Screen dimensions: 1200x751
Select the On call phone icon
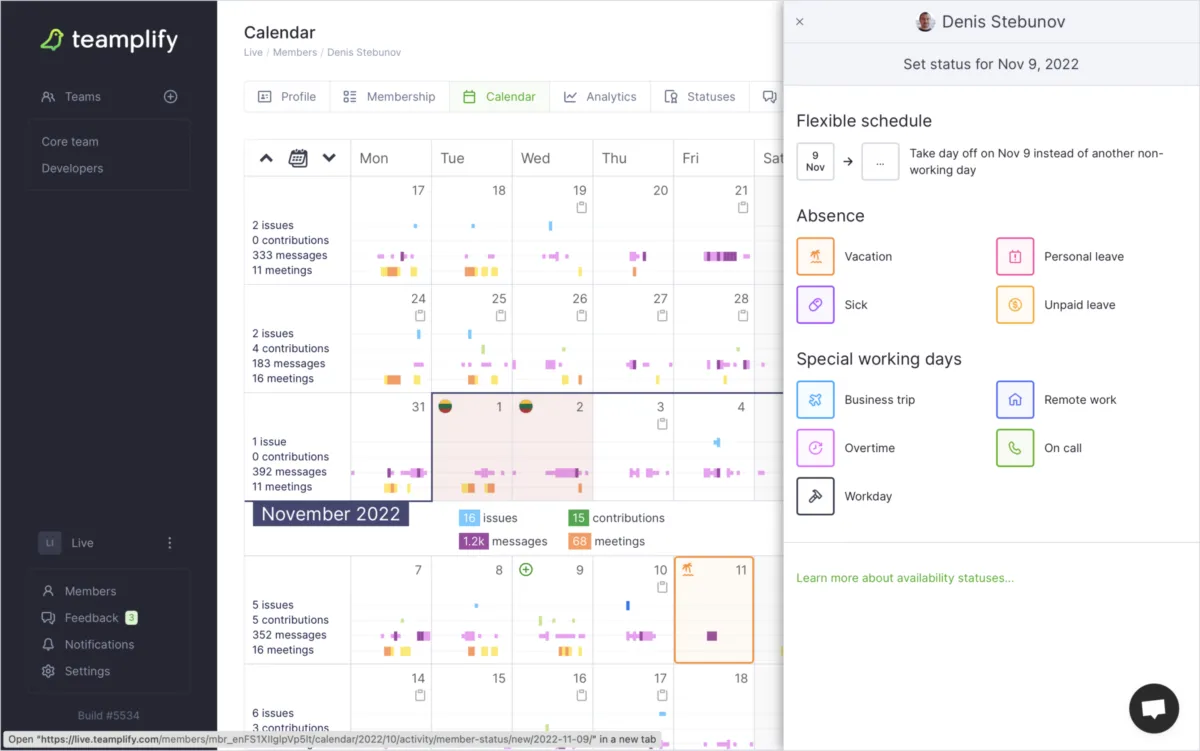(1015, 448)
